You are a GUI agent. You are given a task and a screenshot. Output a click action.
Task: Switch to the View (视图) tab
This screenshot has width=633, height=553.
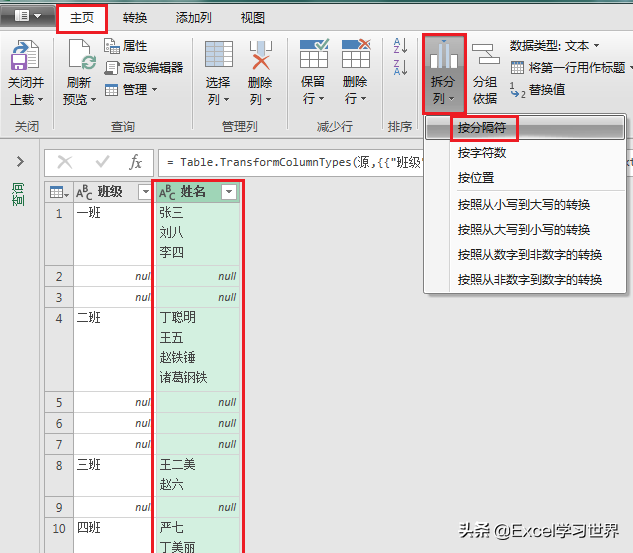click(x=253, y=18)
